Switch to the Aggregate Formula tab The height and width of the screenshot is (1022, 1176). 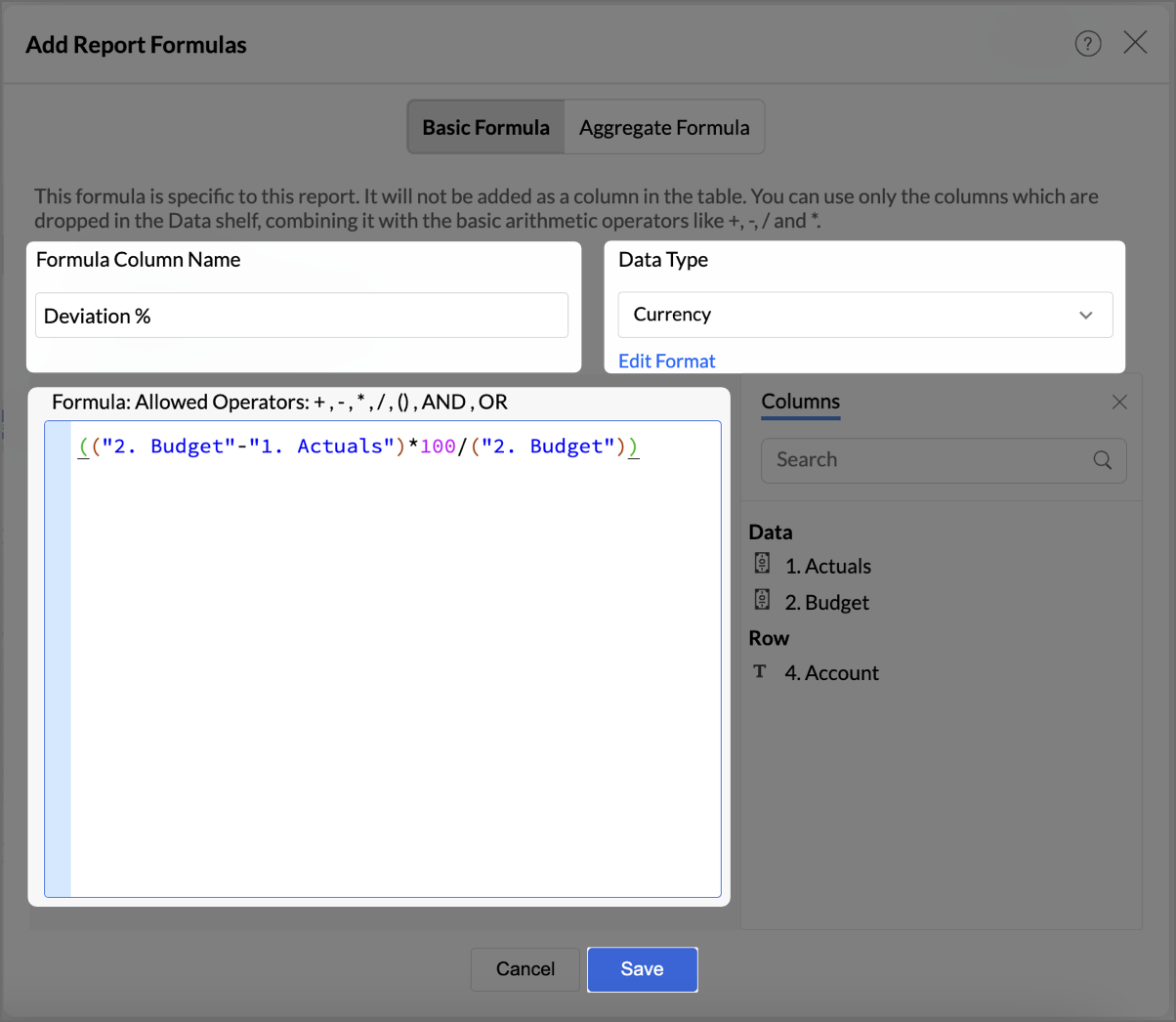[664, 127]
